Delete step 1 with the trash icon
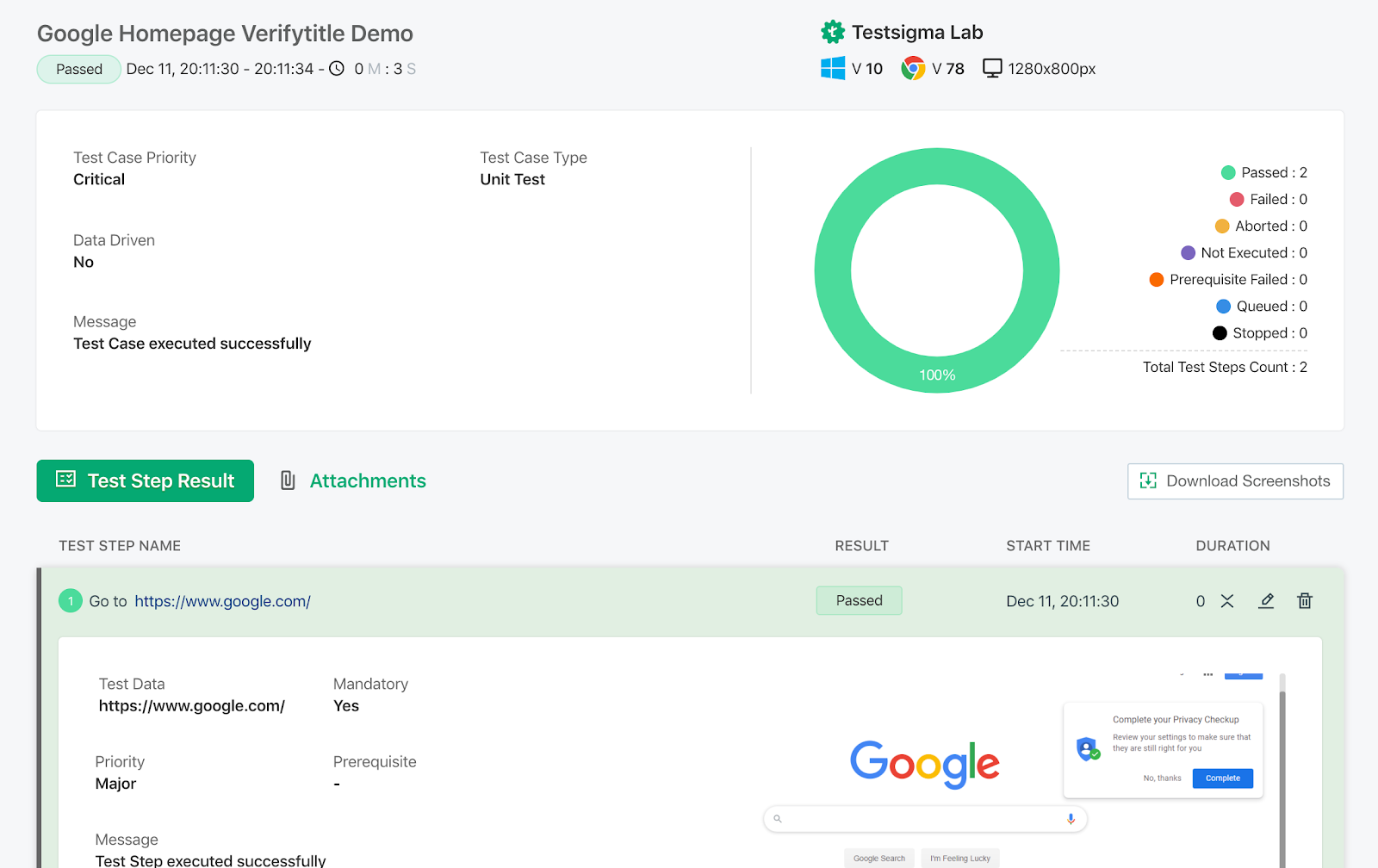1378x868 pixels. [x=1305, y=601]
